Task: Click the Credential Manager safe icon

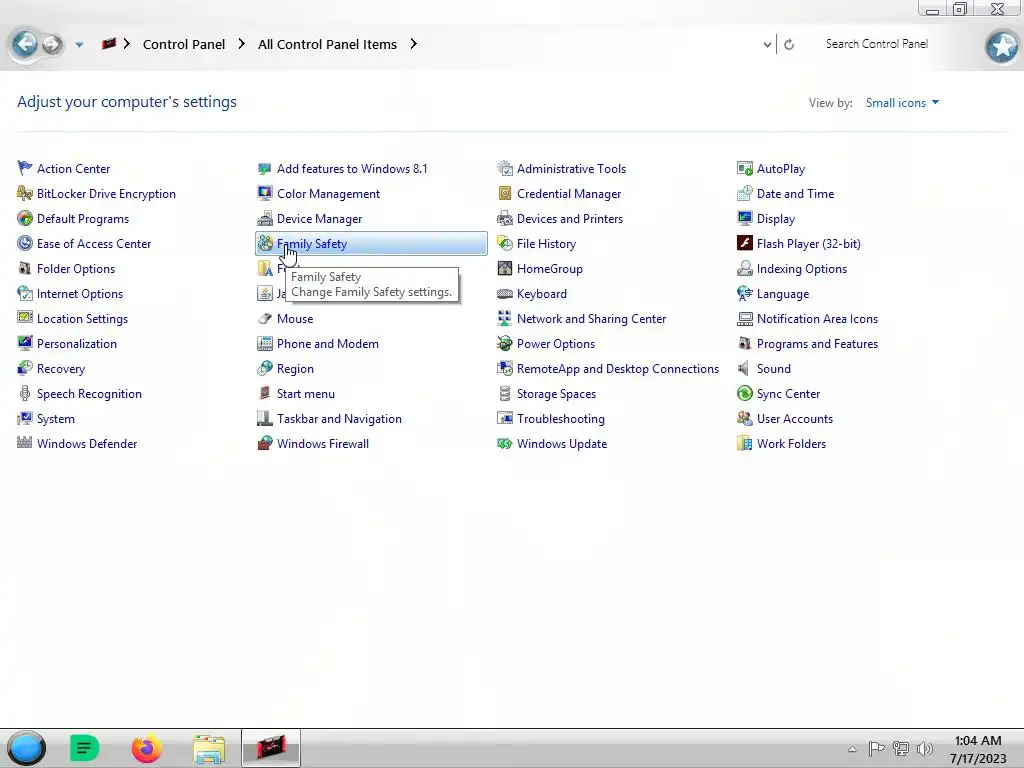Action: tap(505, 193)
